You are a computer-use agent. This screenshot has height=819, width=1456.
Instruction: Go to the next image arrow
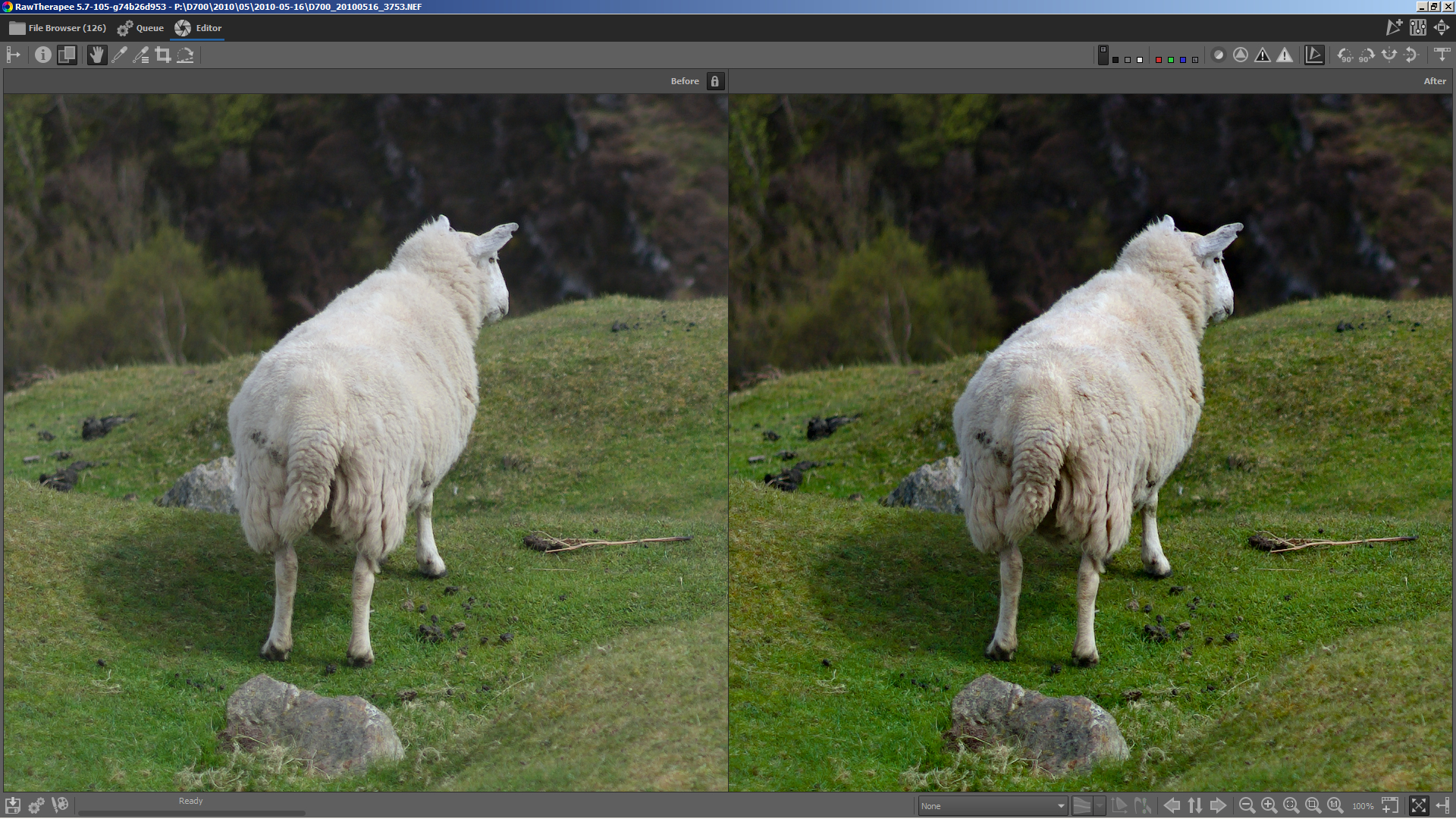1218,806
